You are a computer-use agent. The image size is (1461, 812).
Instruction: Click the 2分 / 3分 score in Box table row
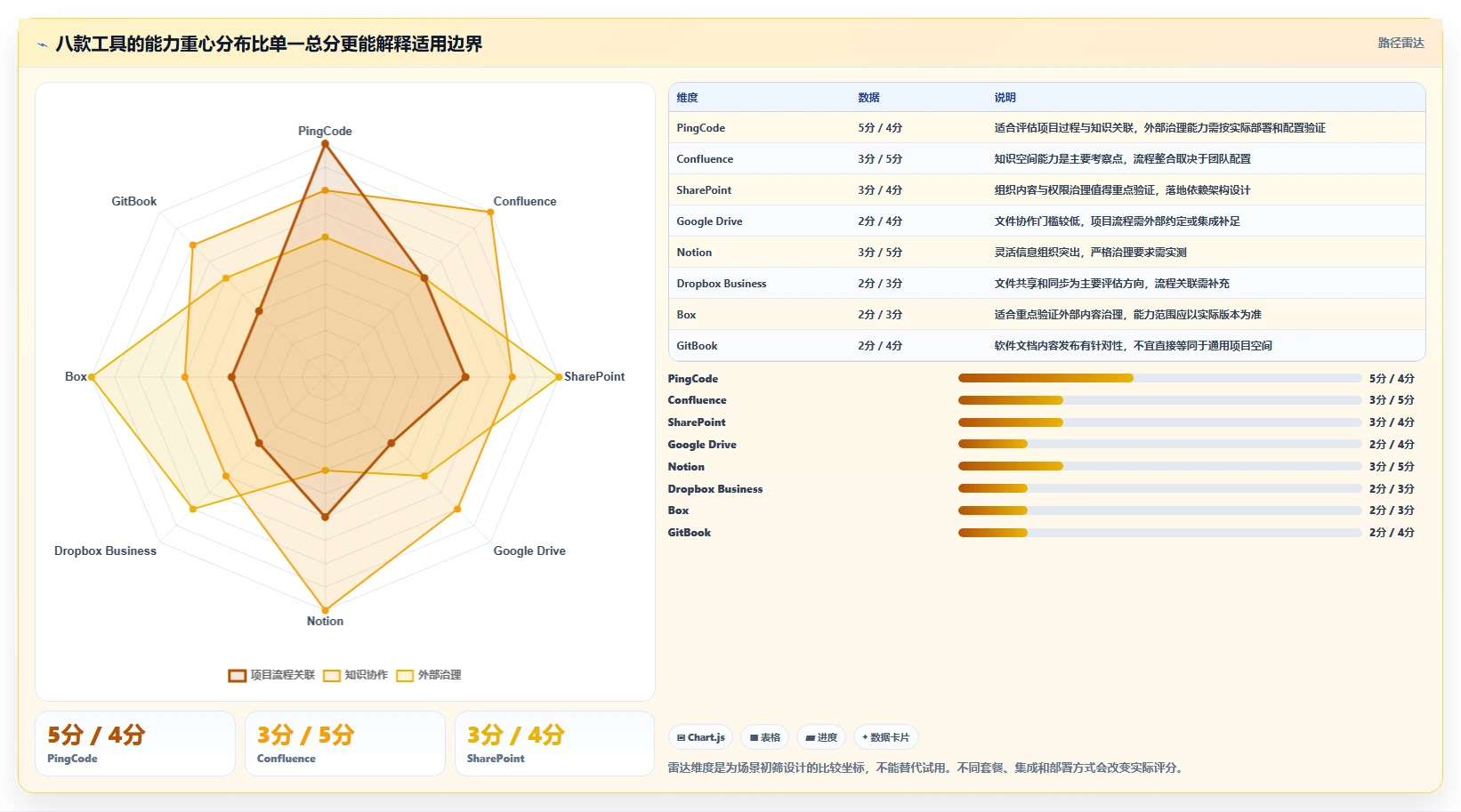pyautogui.click(x=880, y=315)
